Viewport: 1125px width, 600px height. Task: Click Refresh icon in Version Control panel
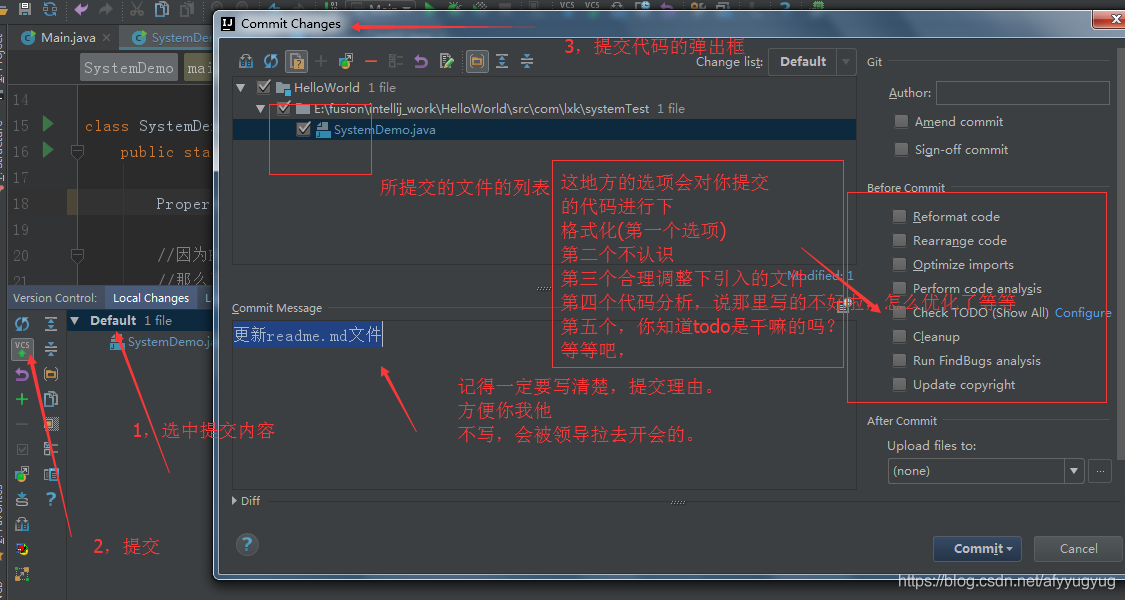[22, 324]
